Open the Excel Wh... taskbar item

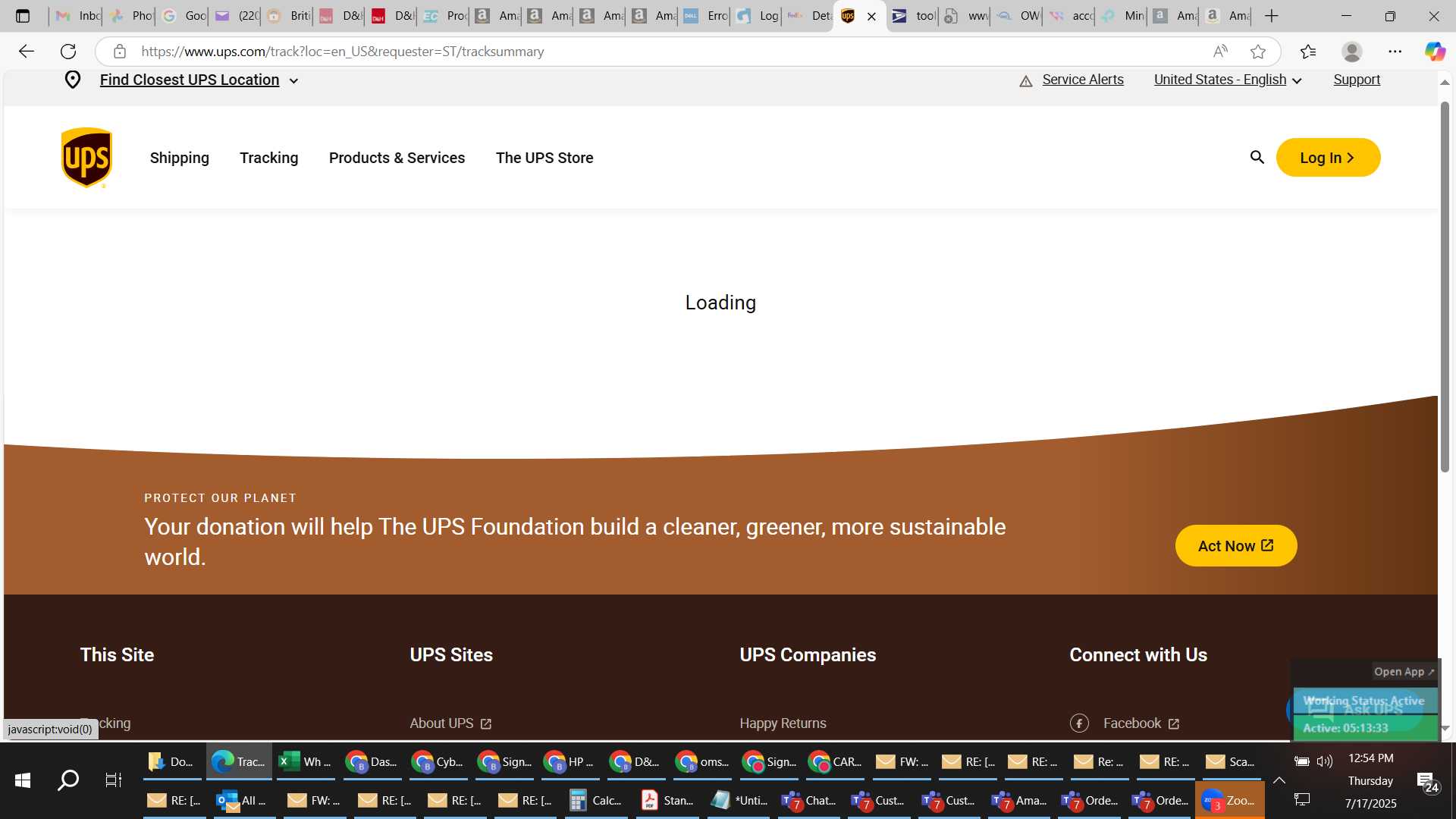pyautogui.click(x=306, y=761)
